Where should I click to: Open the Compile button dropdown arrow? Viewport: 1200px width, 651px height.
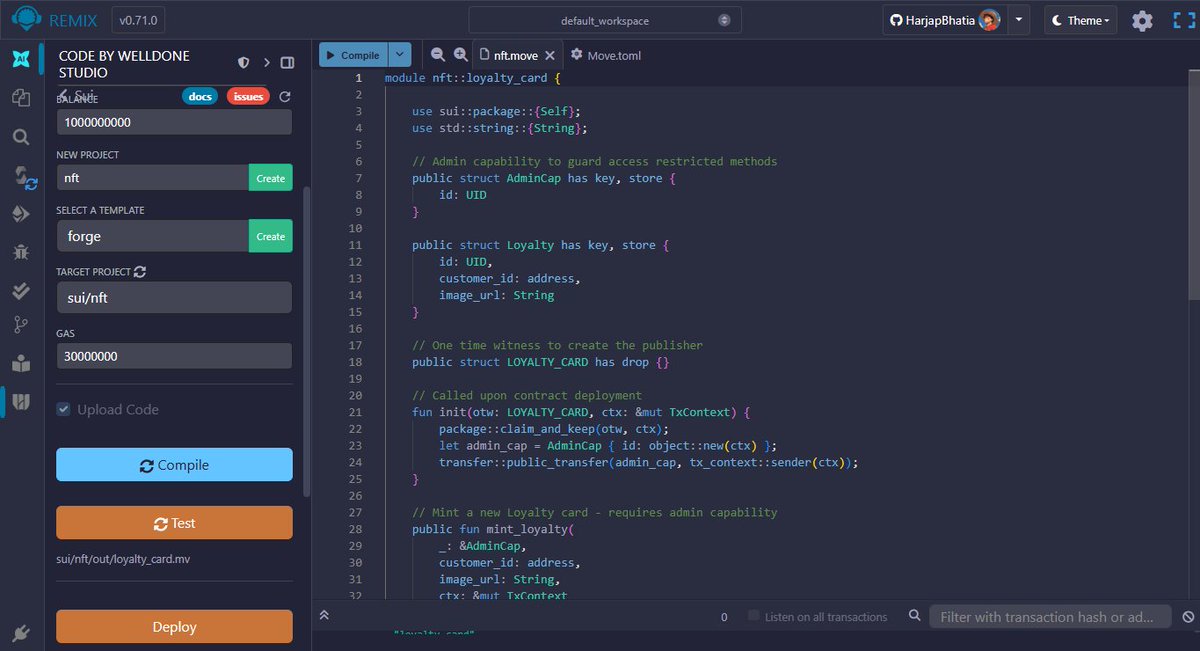pos(400,55)
